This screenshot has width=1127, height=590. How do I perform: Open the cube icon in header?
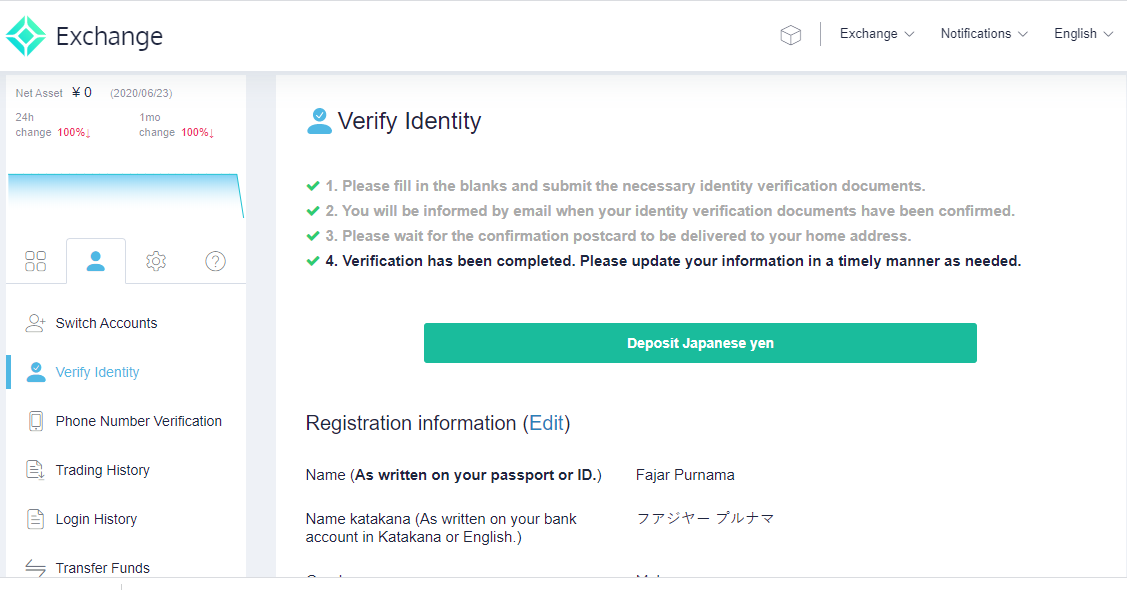(x=791, y=34)
